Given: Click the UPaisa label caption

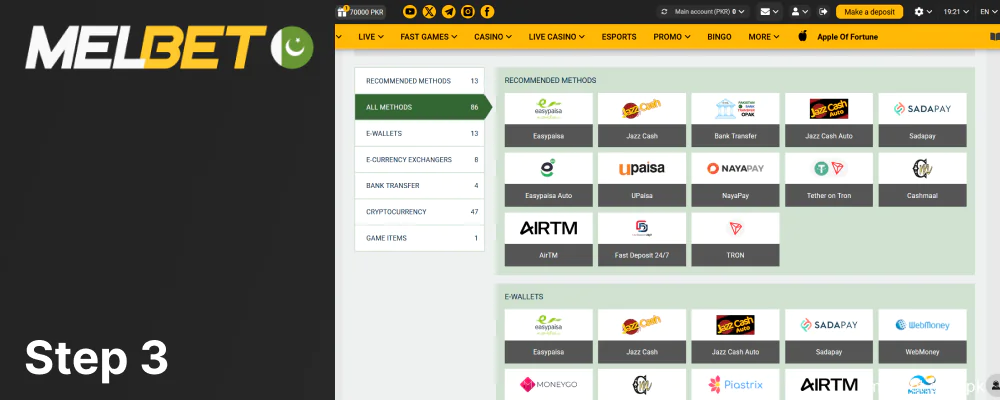Looking at the screenshot, I should point(642,195).
